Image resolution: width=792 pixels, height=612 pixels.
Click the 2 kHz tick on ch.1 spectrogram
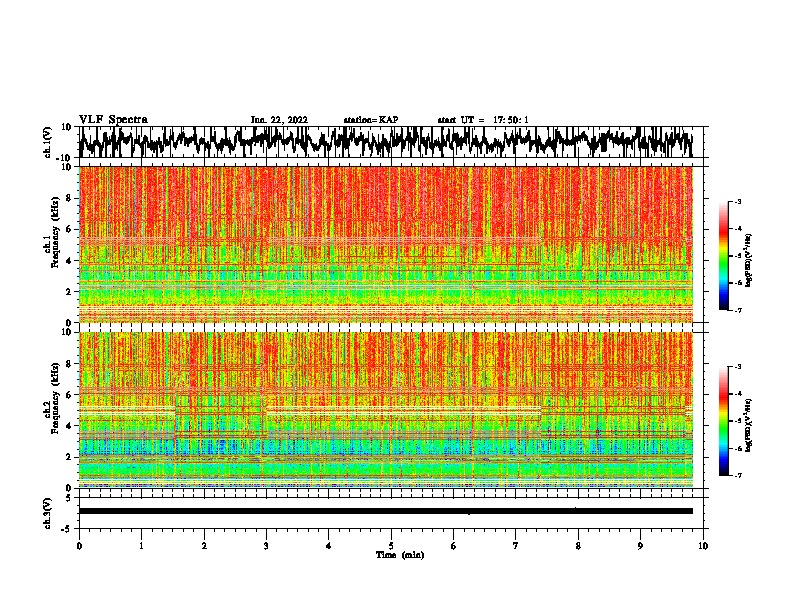coord(69,291)
